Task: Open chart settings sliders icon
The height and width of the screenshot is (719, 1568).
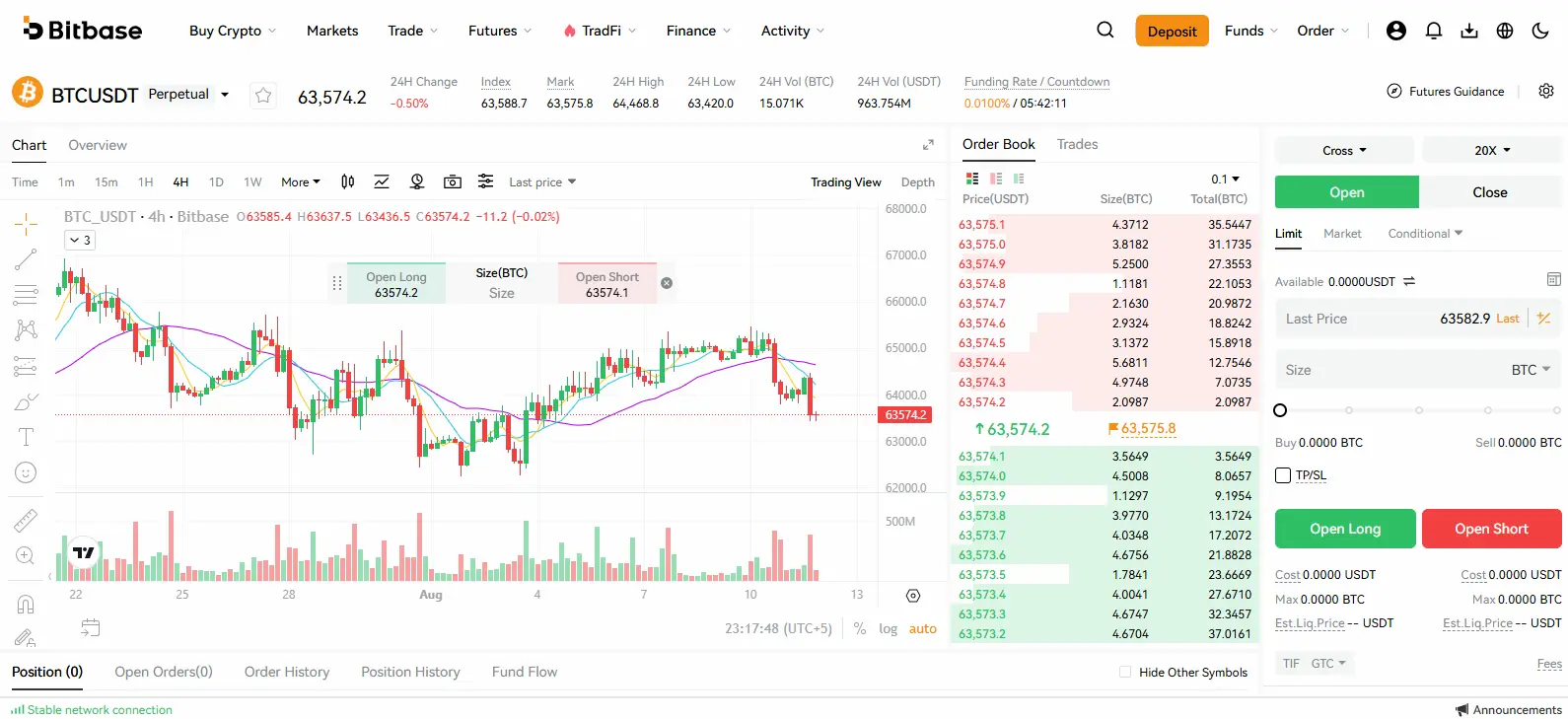Action: coord(486,181)
